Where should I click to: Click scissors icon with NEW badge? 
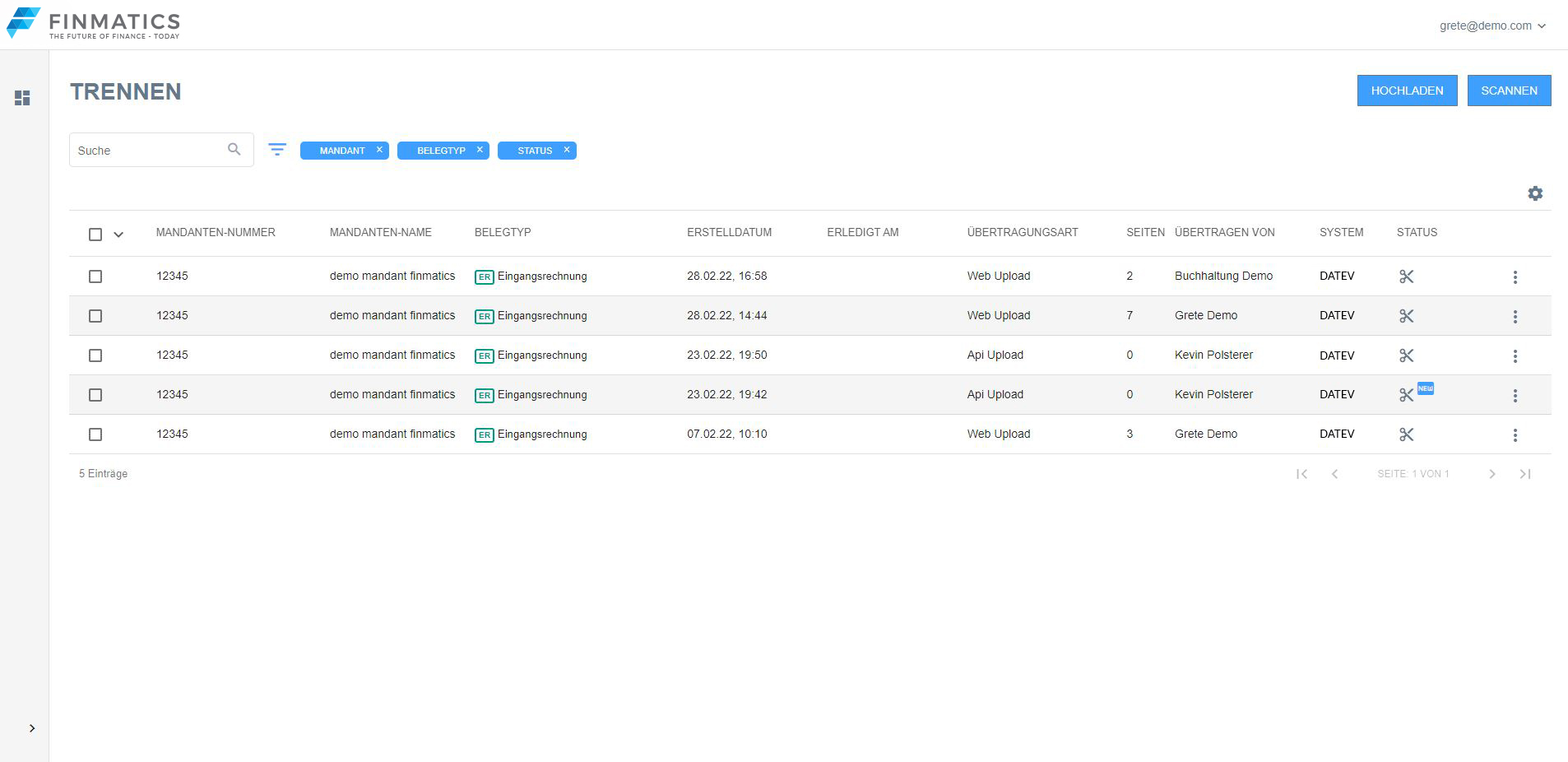(x=1406, y=395)
